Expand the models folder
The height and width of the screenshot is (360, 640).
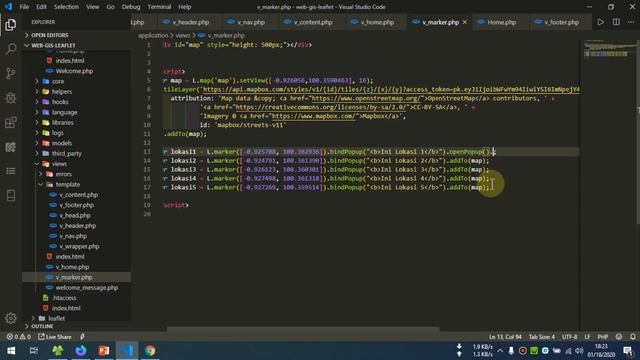77,143
